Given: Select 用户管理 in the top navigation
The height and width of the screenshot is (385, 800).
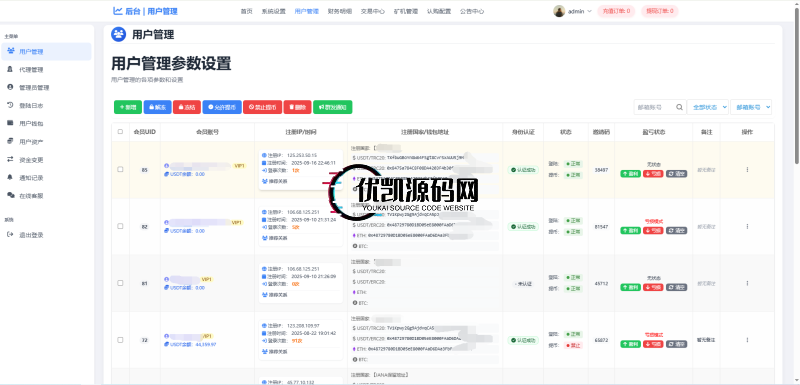Looking at the screenshot, I should (307, 11).
